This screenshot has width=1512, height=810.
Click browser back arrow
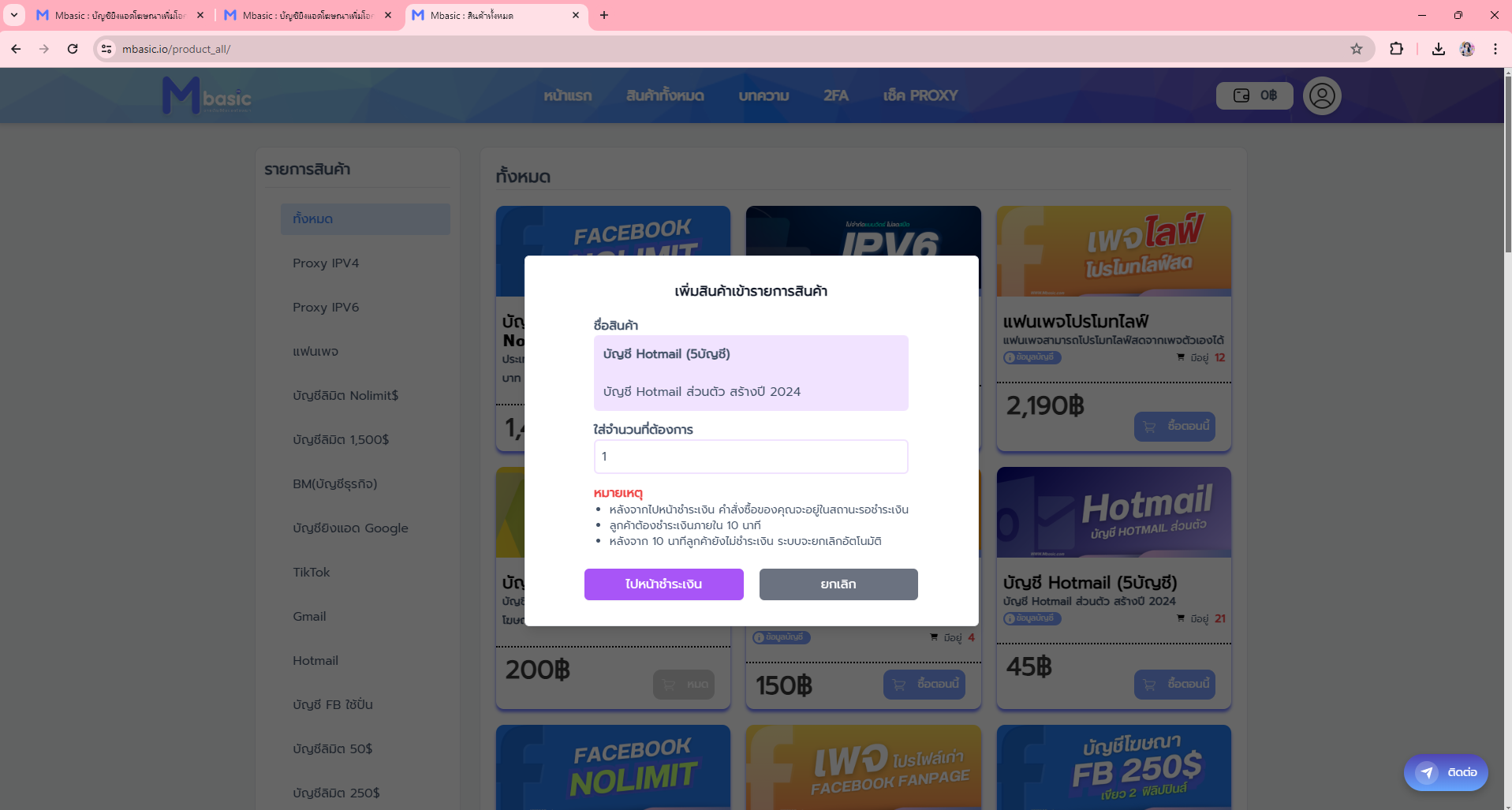click(x=16, y=49)
